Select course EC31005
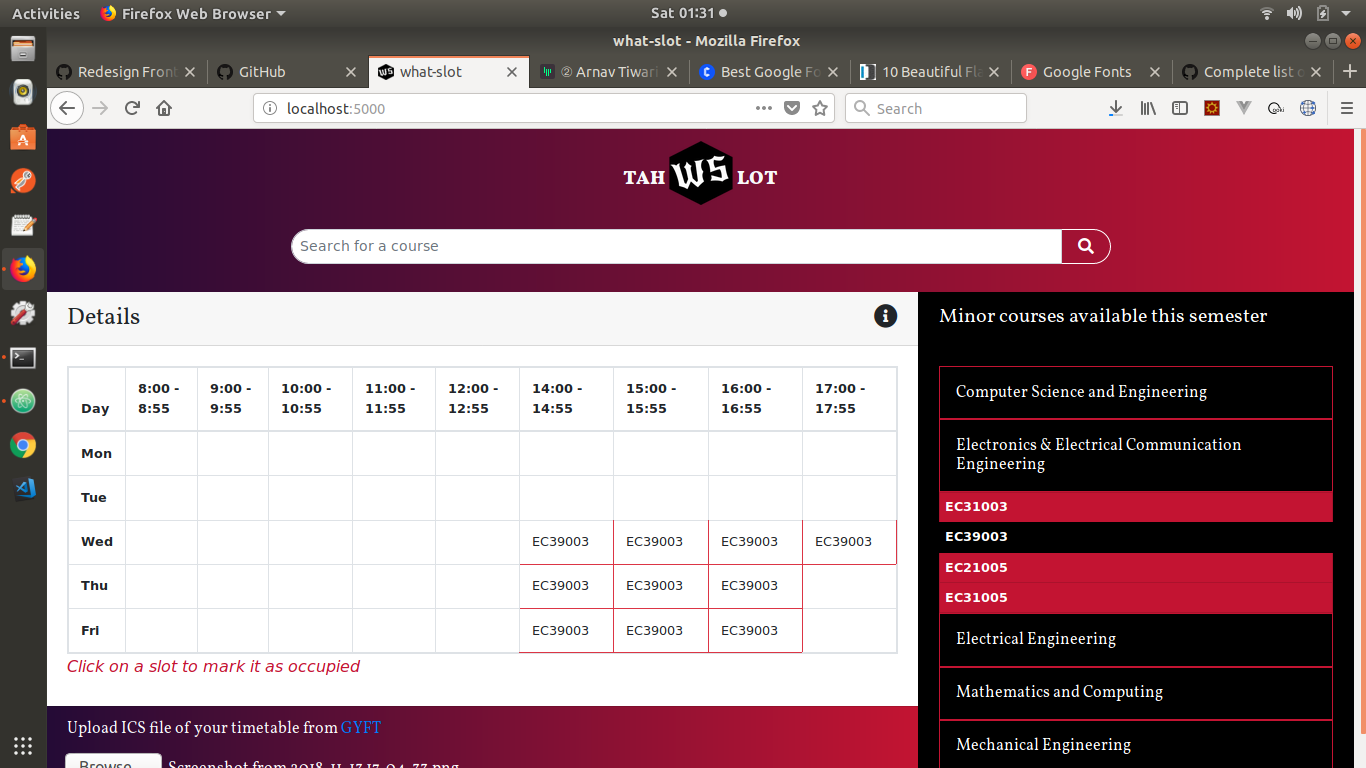The image size is (1366, 768). click(1136, 598)
